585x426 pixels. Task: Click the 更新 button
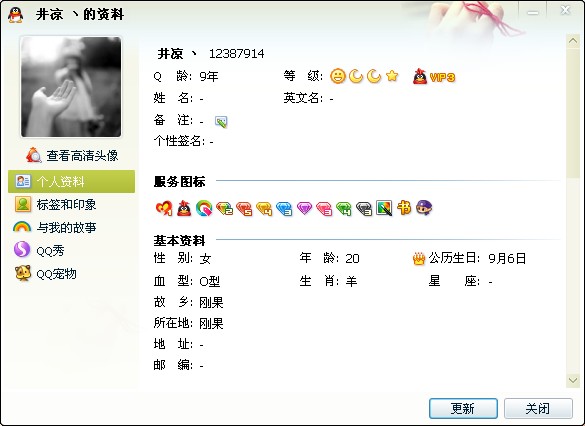[x=463, y=408]
